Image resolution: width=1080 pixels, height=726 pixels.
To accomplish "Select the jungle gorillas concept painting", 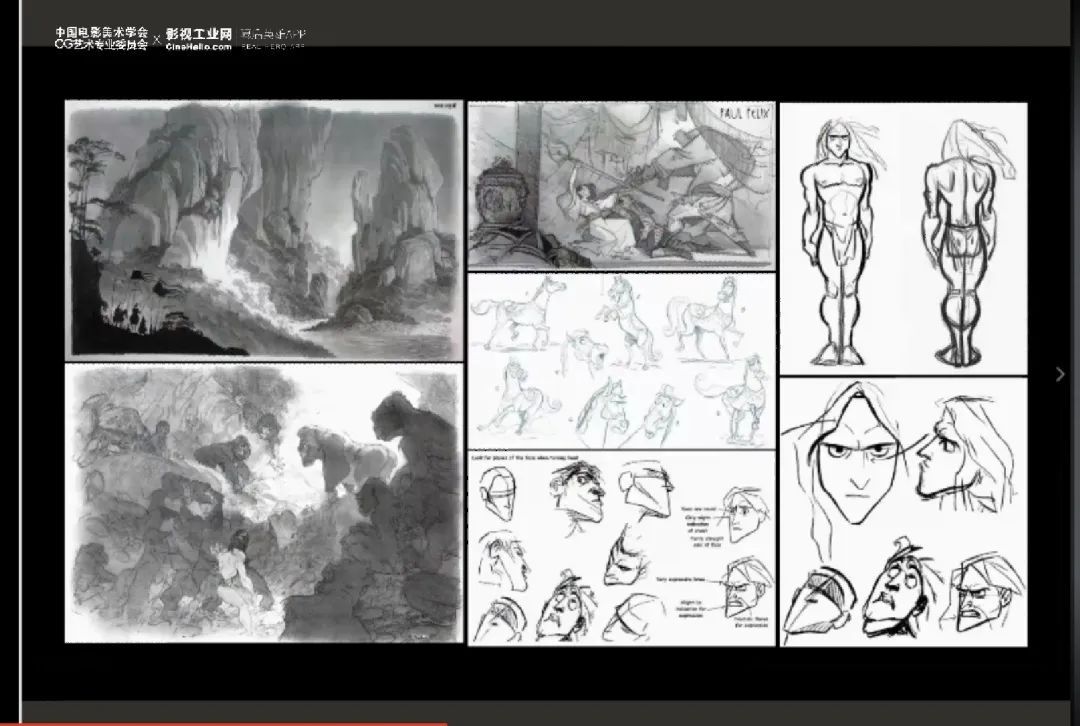I will 264,504.
